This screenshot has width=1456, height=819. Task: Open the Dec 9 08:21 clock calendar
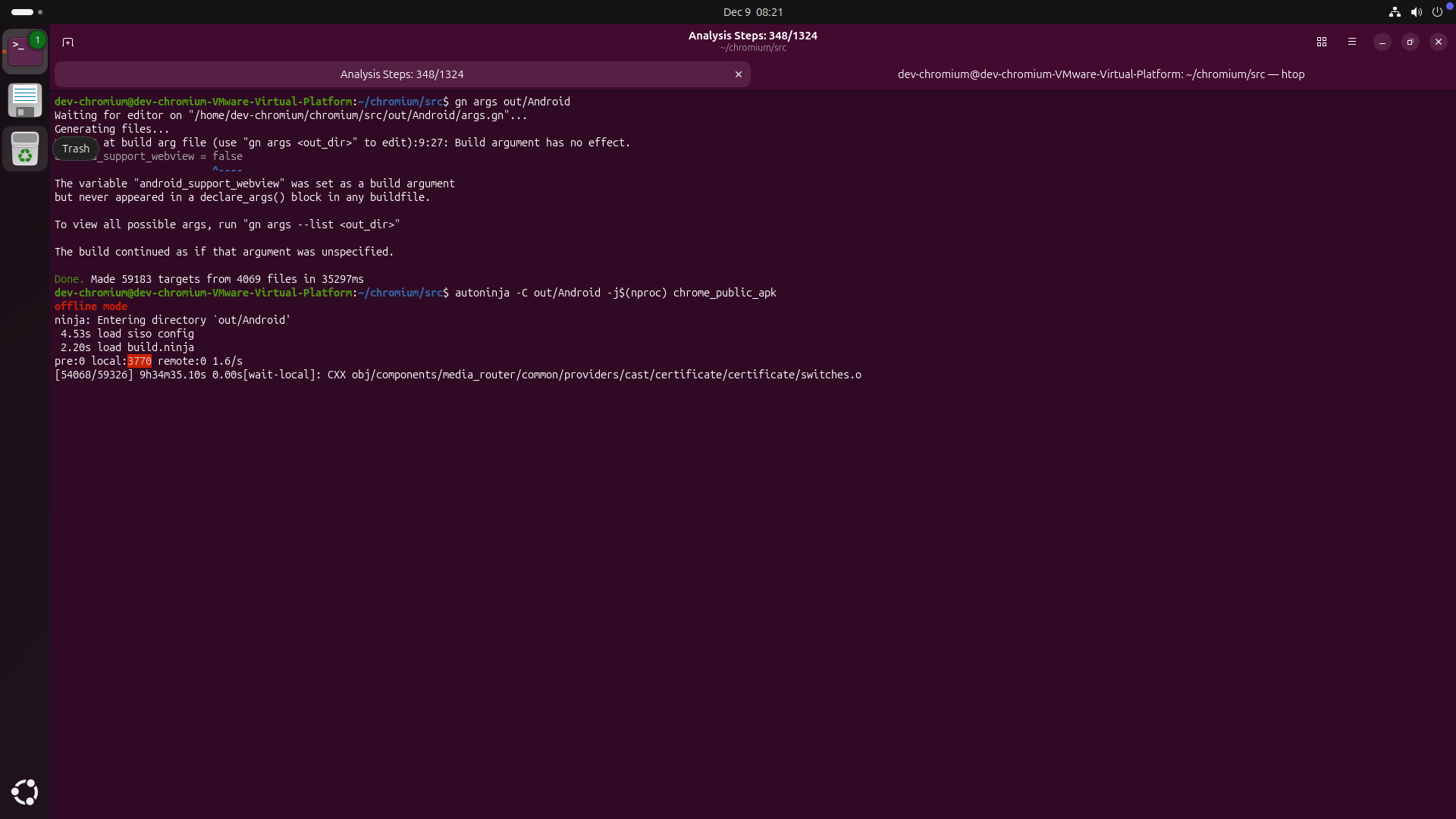coord(752,12)
